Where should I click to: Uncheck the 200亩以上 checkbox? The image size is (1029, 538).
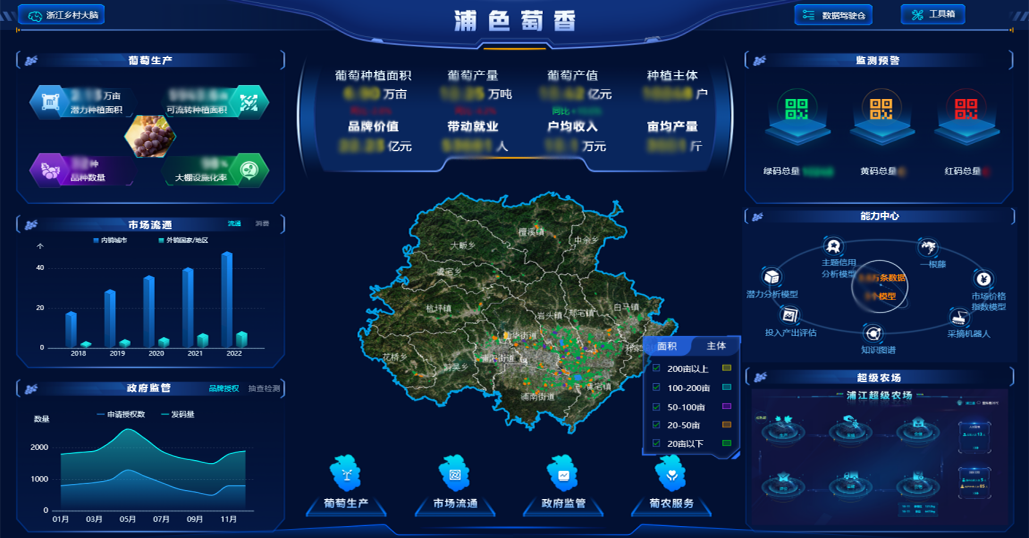(x=656, y=369)
